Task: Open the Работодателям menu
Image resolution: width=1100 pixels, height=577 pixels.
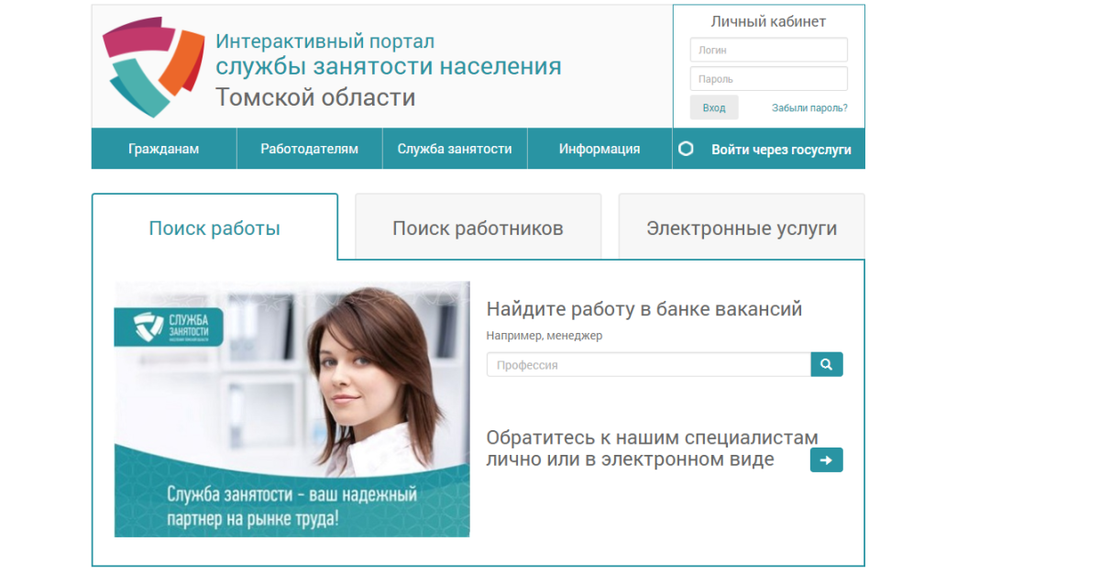Action: tap(309, 148)
